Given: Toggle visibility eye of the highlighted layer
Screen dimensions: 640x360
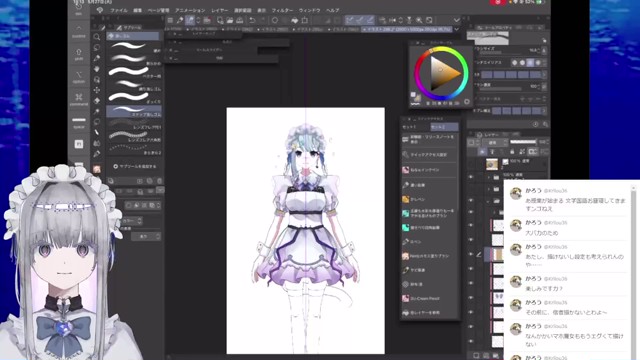Looking at the screenshot, I should click(x=471, y=254).
